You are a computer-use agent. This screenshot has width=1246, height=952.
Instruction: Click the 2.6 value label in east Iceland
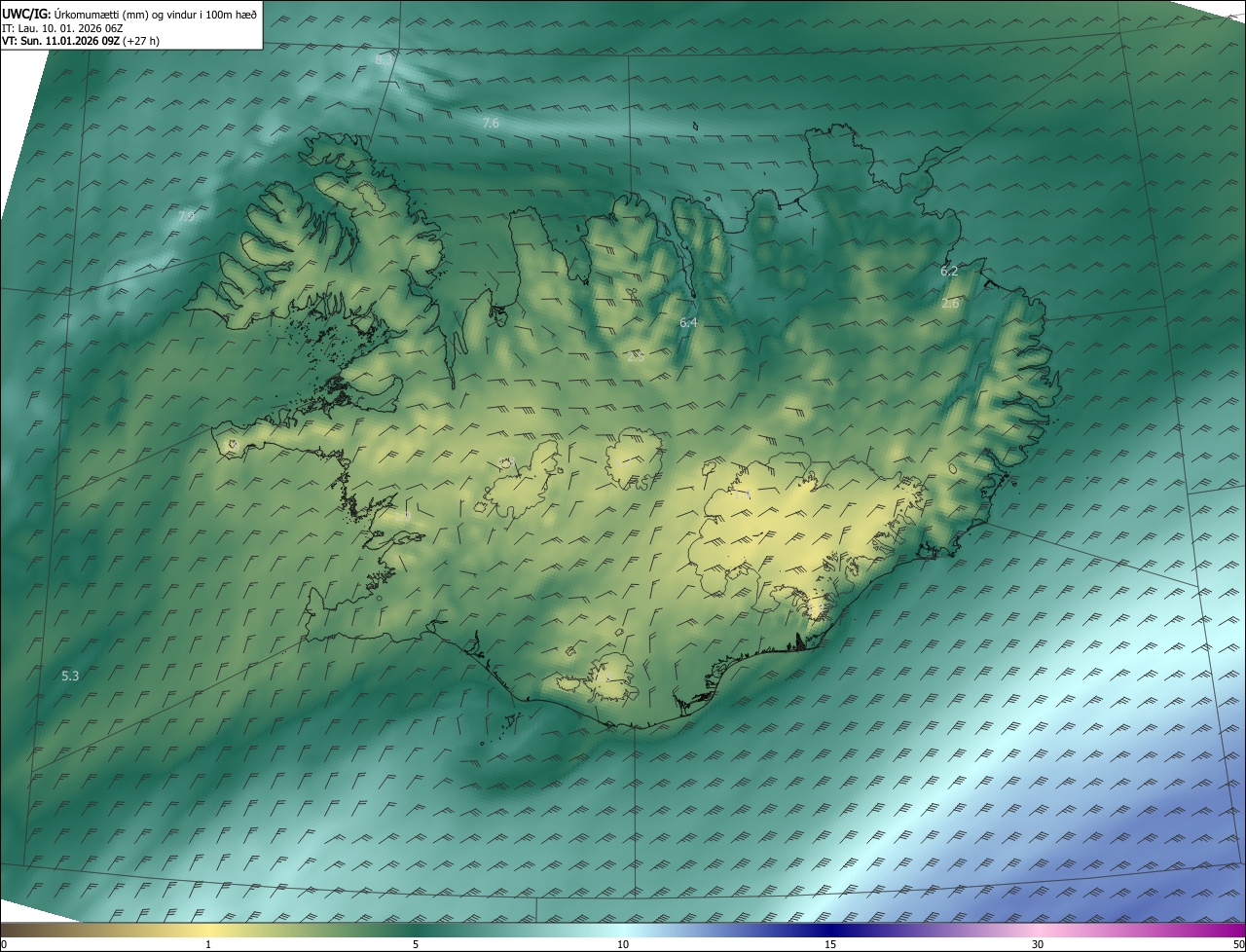tap(950, 304)
